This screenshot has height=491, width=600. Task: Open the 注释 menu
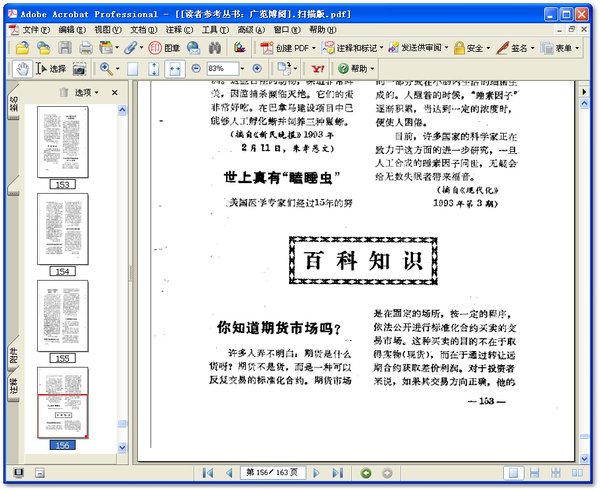tap(179, 29)
